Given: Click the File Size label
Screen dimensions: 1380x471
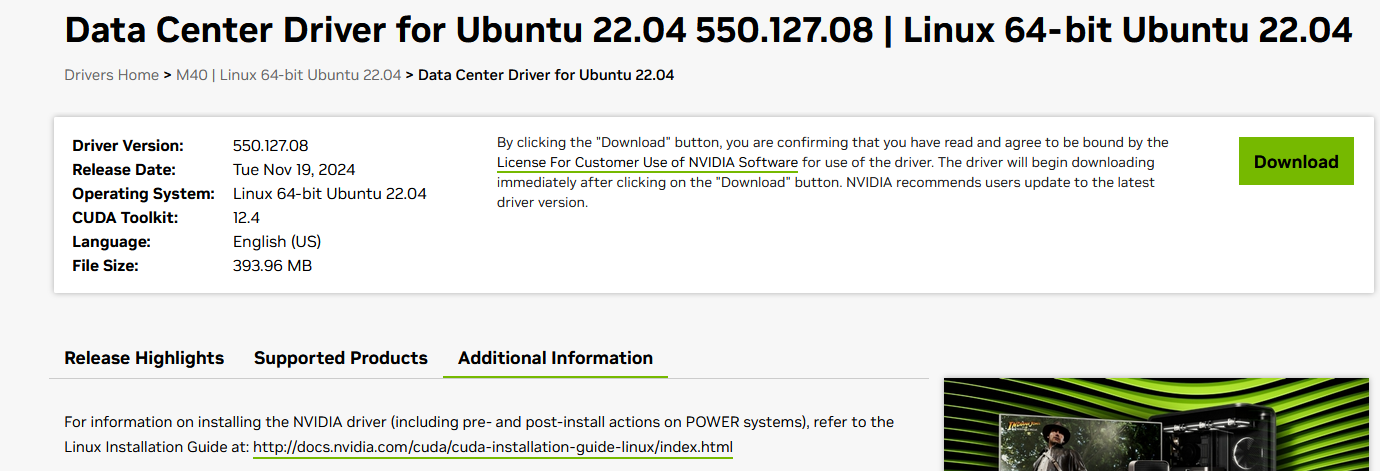Looking at the screenshot, I should click(105, 266).
